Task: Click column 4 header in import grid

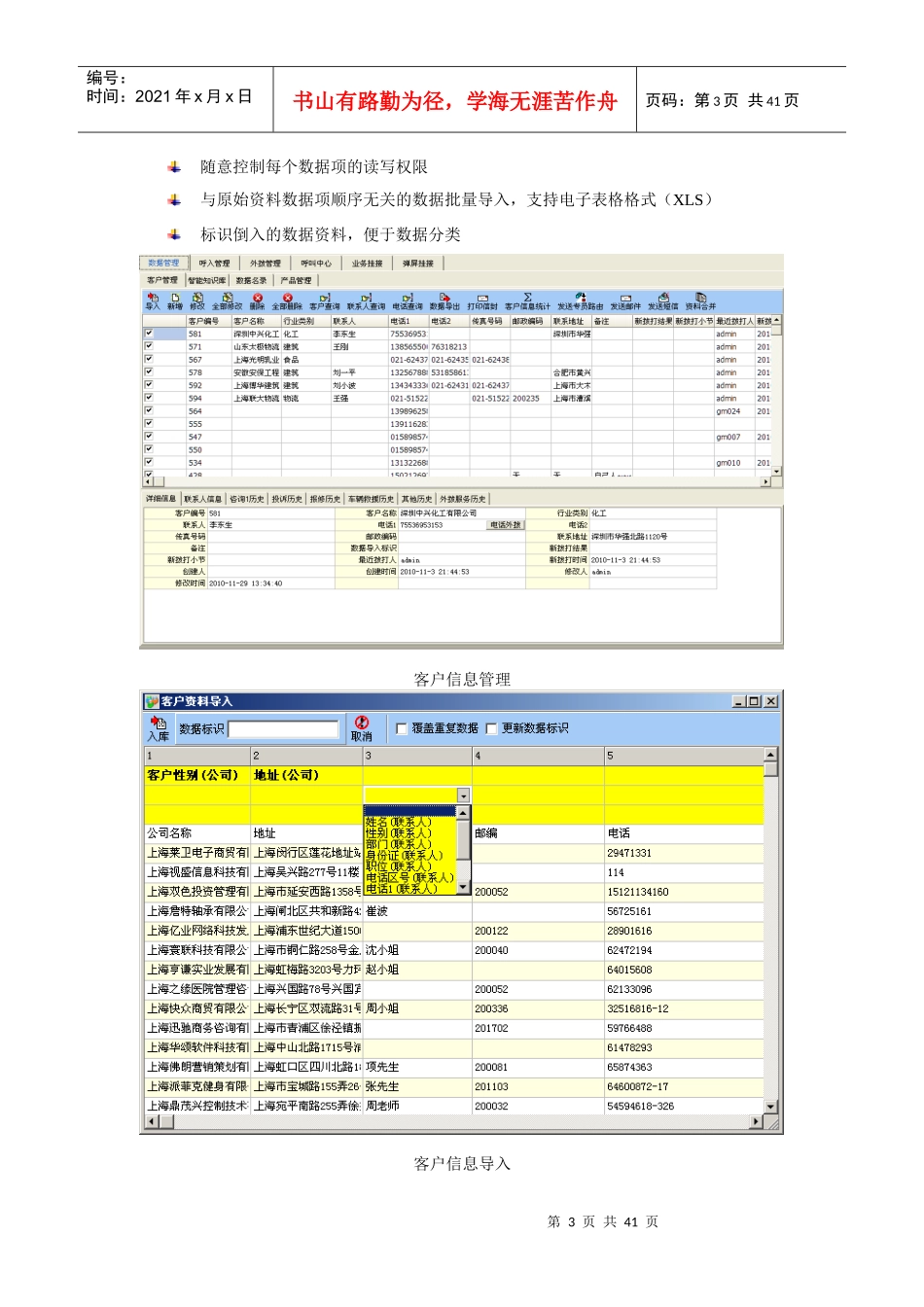Action: [x=538, y=756]
